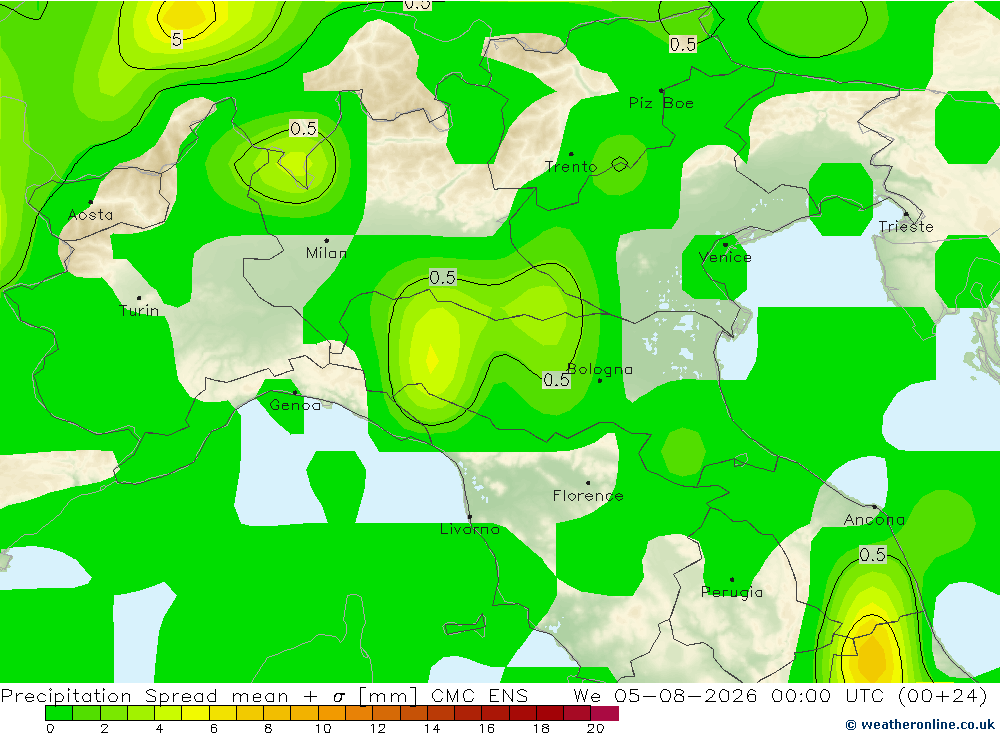Click the Piz Boe label

pos(661,103)
